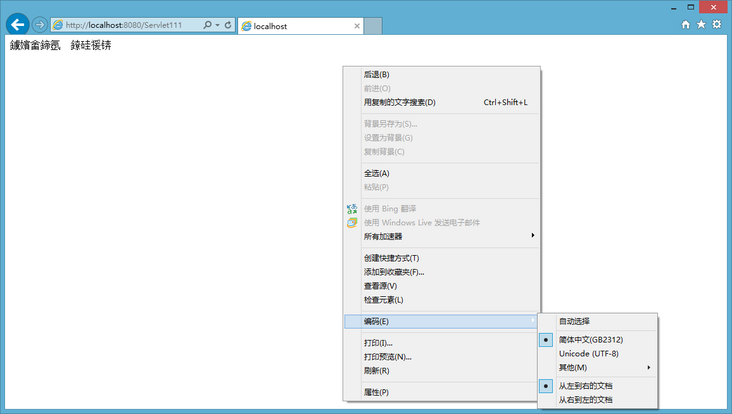Open the Tools gear icon
The width and height of the screenshot is (732, 414).
717,24
